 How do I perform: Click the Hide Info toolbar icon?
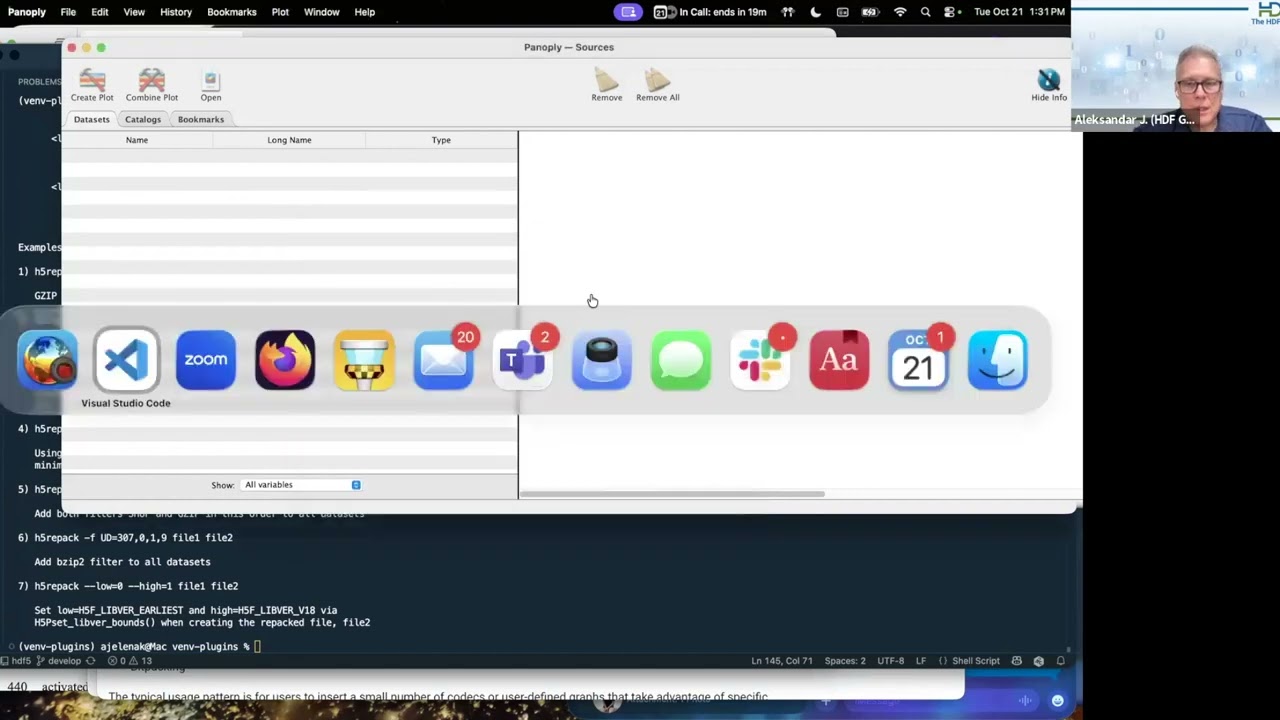[x=1049, y=84]
